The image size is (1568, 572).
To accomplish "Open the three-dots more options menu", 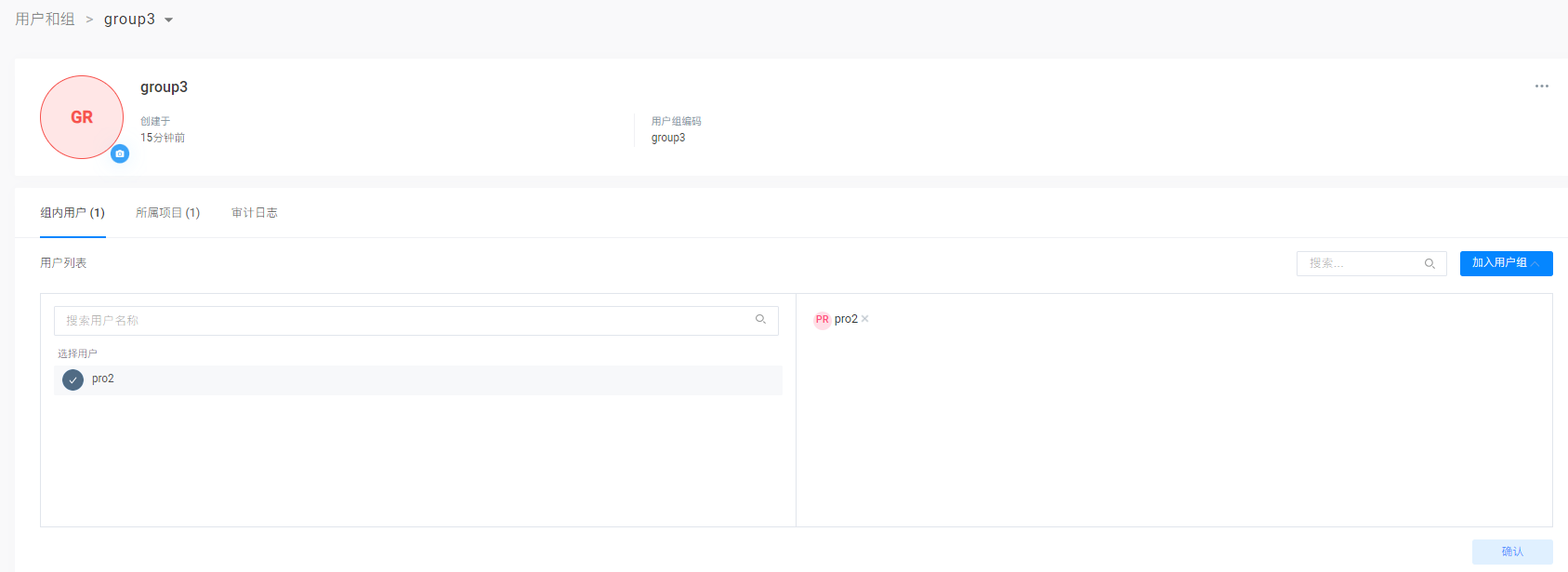I will click(x=1541, y=86).
